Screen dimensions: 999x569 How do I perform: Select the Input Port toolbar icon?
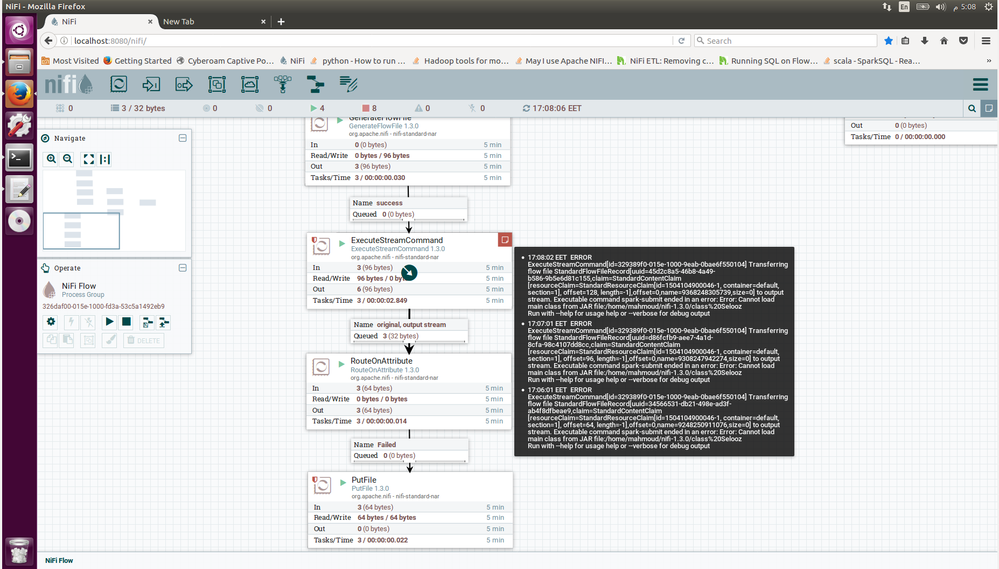coord(152,84)
